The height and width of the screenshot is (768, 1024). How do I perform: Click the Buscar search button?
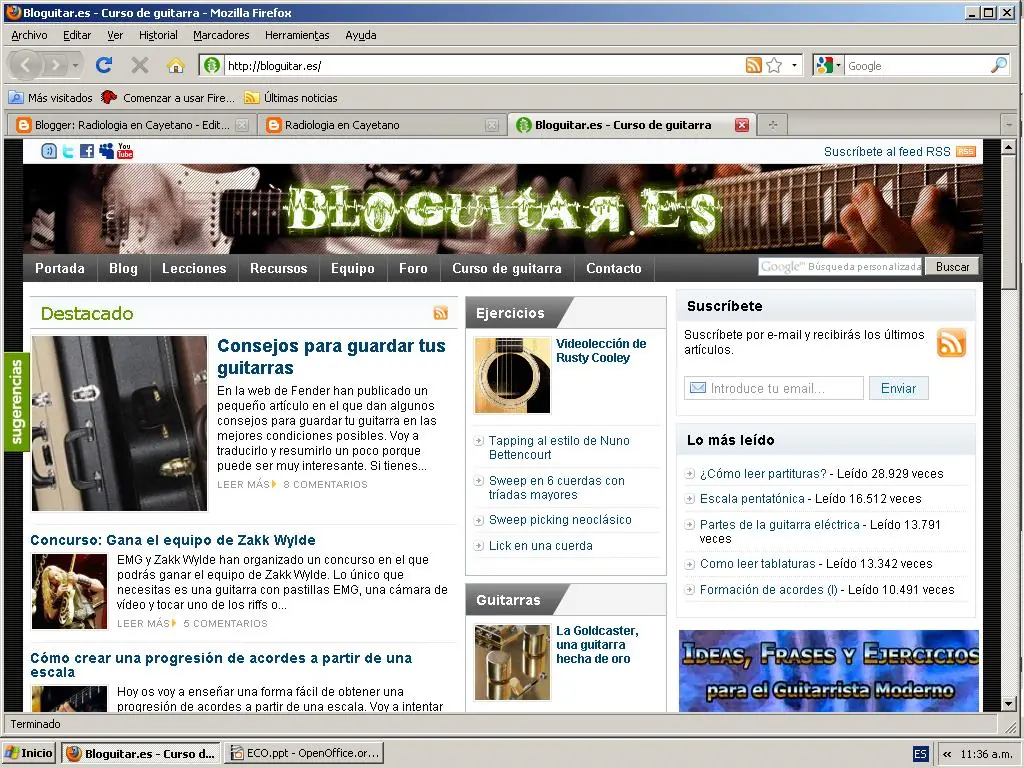click(952, 266)
